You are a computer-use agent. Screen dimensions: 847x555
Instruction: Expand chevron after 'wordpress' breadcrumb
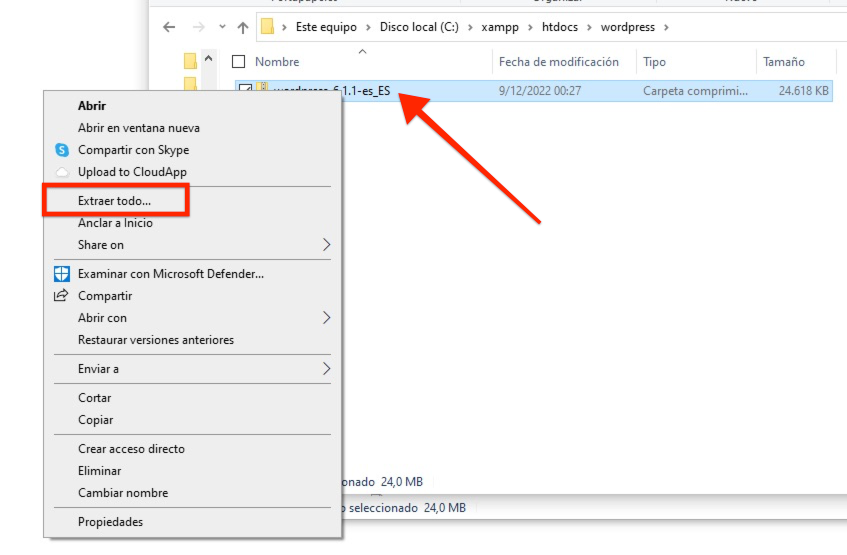tap(667, 27)
